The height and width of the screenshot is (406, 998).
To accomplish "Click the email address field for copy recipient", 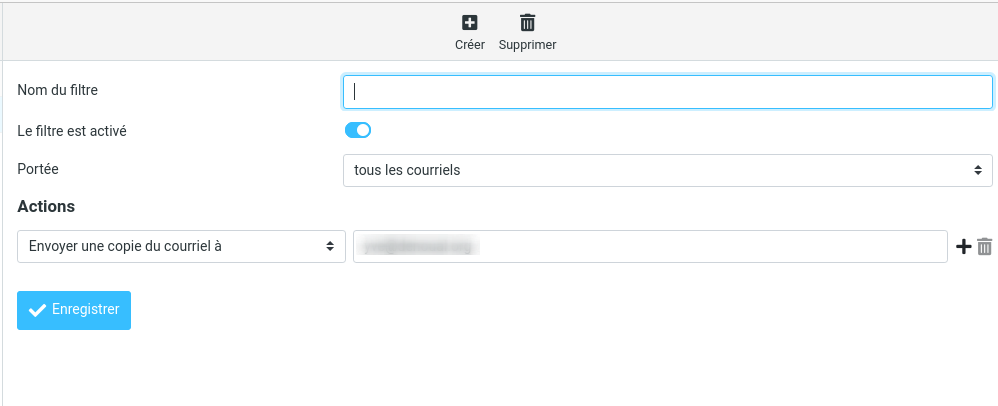I will pyautogui.click(x=700, y=246).
